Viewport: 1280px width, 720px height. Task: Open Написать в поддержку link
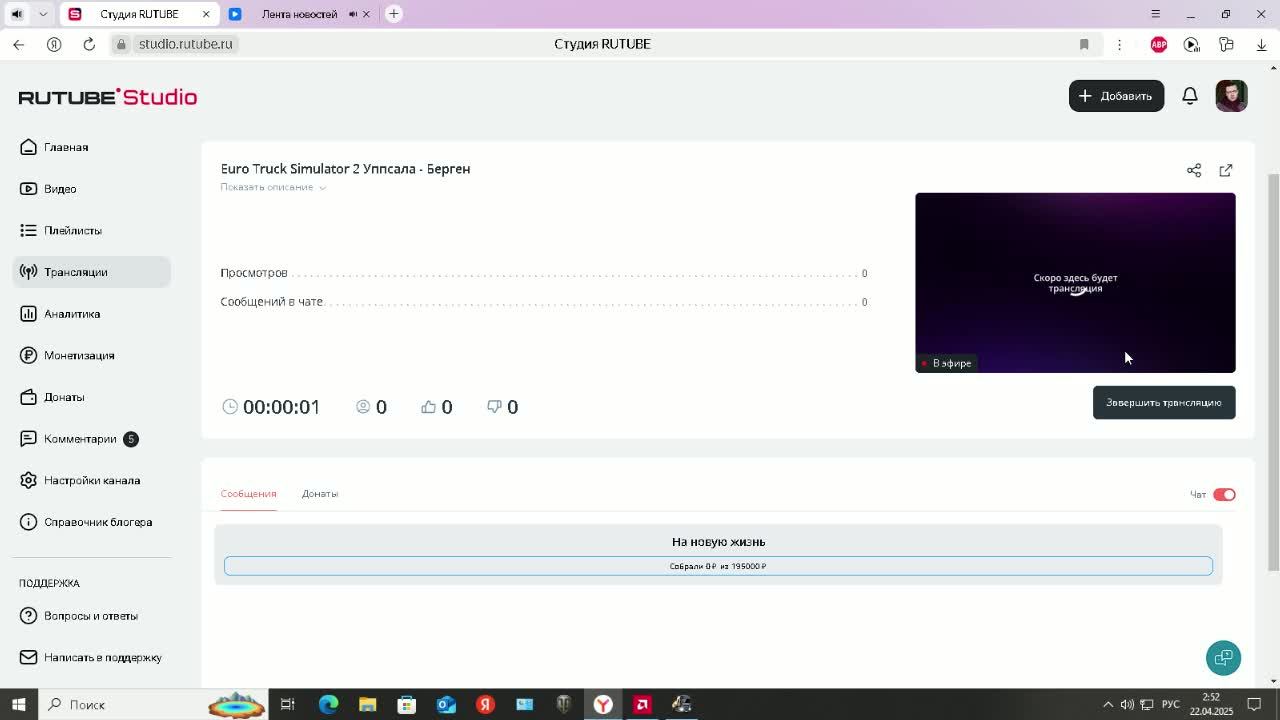(x=103, y=658)
